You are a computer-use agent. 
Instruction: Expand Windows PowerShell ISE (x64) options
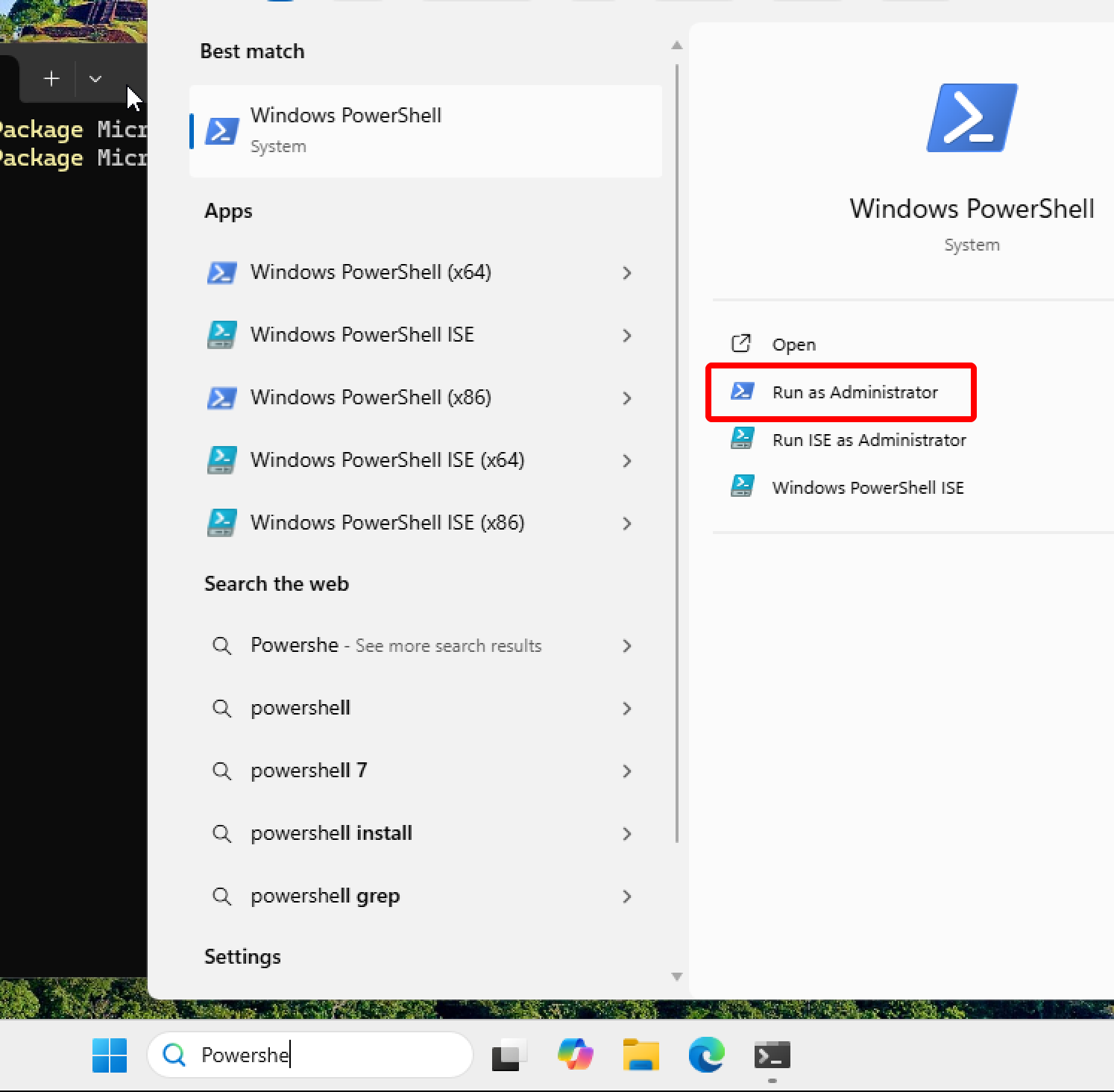(x=627, y=460)
